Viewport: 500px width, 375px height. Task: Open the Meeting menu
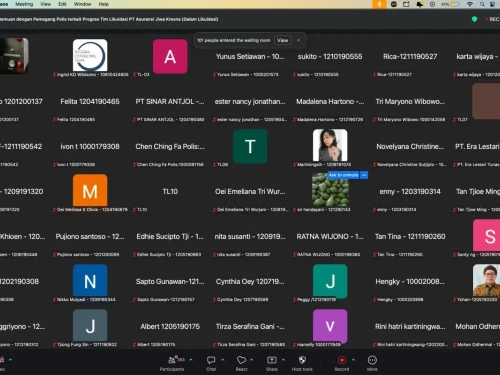pos(24,4)
